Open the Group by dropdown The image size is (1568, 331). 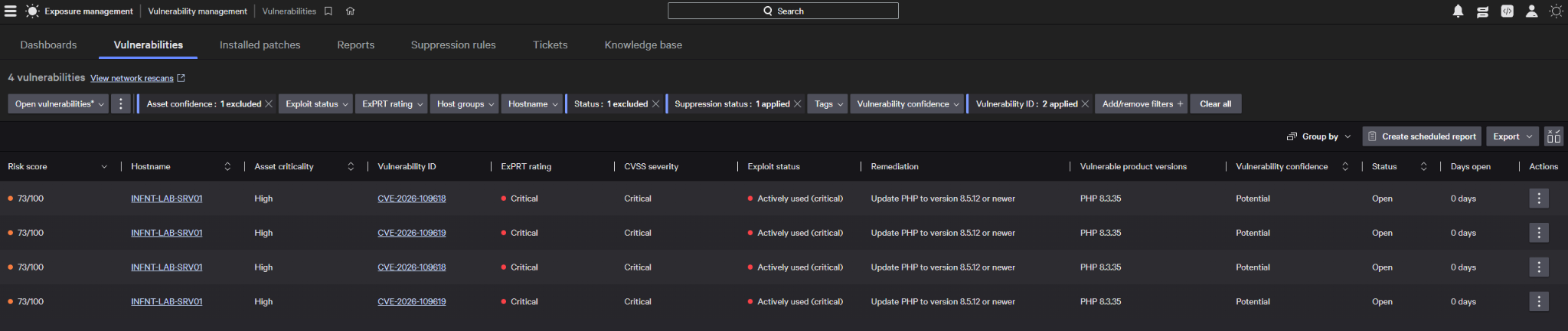[1319, 136]
